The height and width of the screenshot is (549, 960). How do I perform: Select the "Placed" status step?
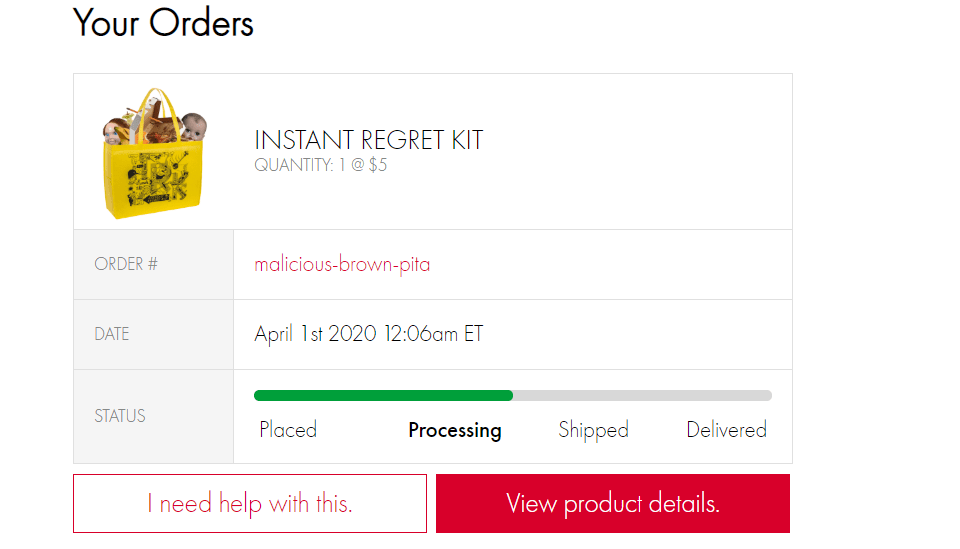point(288,430)
